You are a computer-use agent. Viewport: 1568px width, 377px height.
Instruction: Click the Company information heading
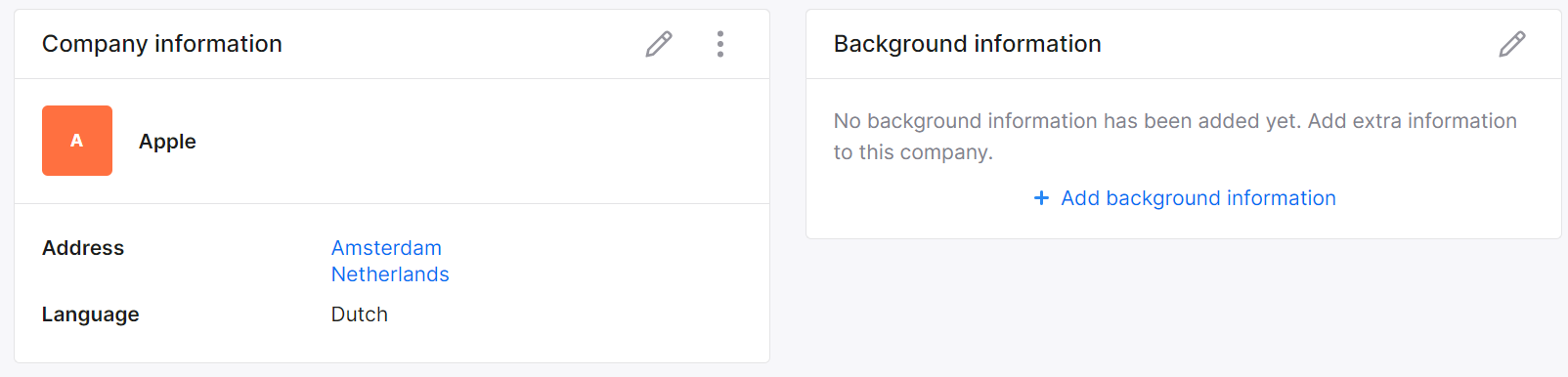click(x=162, y=44)
